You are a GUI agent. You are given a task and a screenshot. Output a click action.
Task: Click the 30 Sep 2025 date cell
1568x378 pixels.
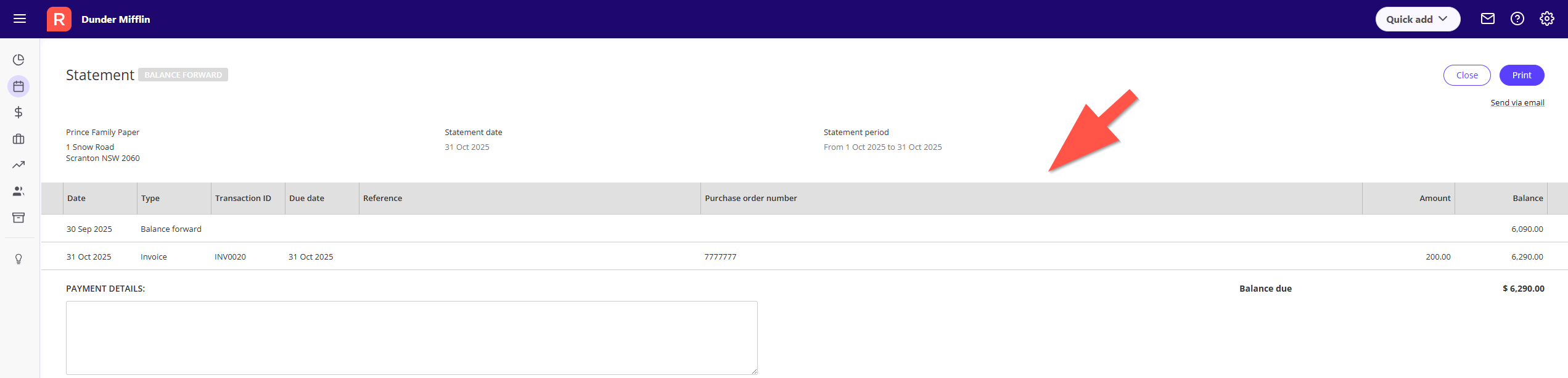[89, 229]
